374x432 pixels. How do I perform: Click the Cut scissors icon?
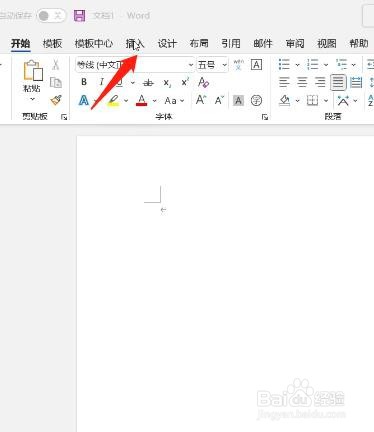click(56, 64)
